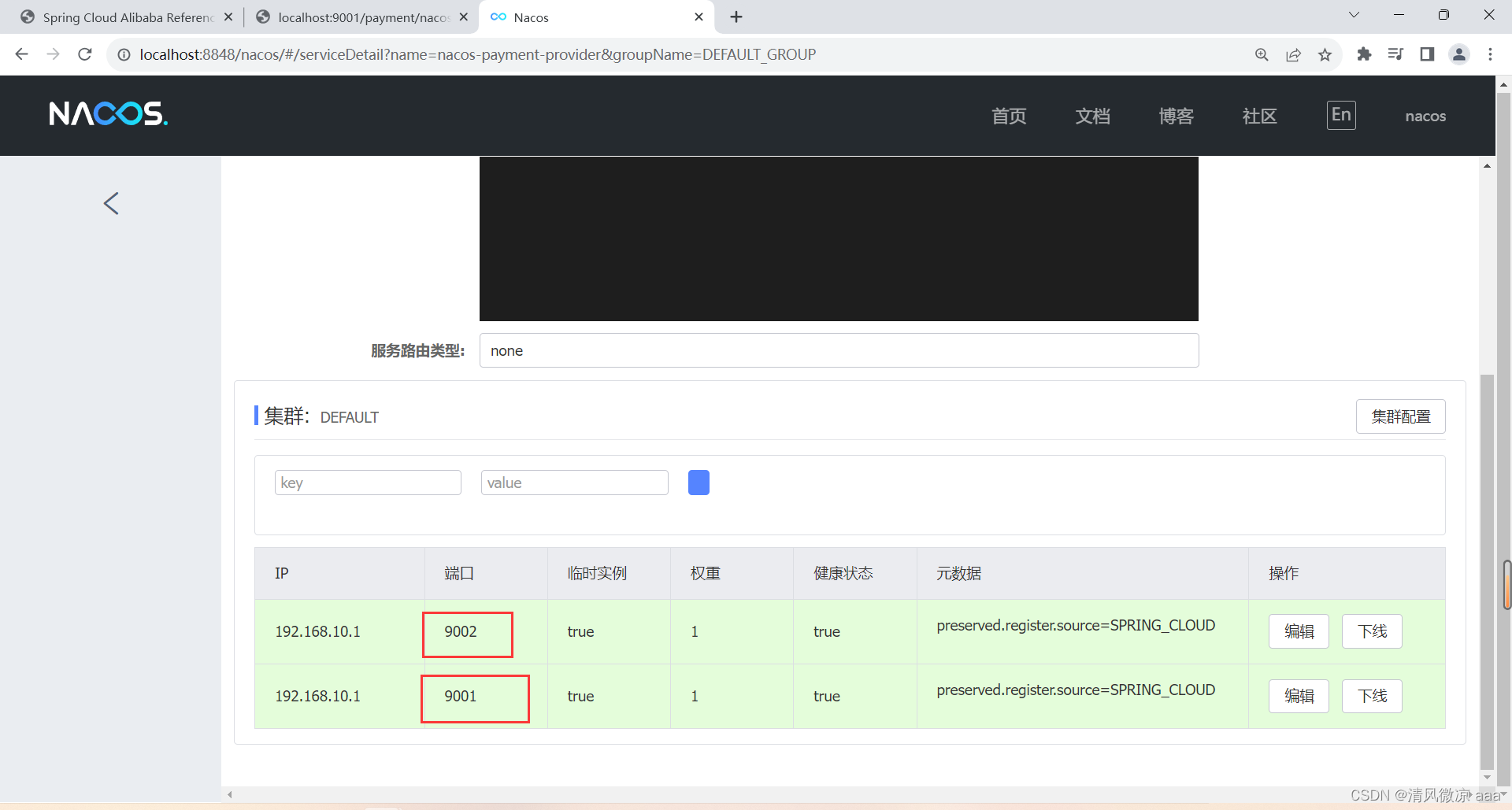Click the blue add-filter button
This screenshot has height=810, width=1512.
(699, 483)
